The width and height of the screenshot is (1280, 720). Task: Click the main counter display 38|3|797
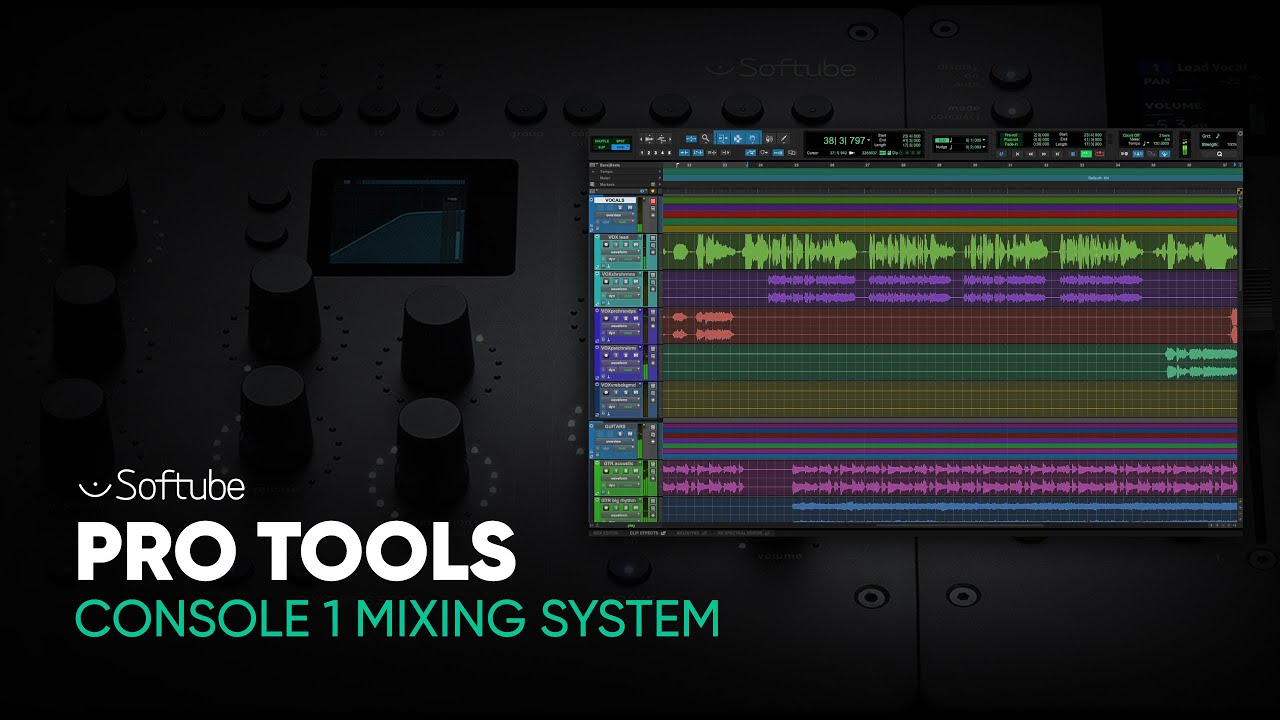844,140
